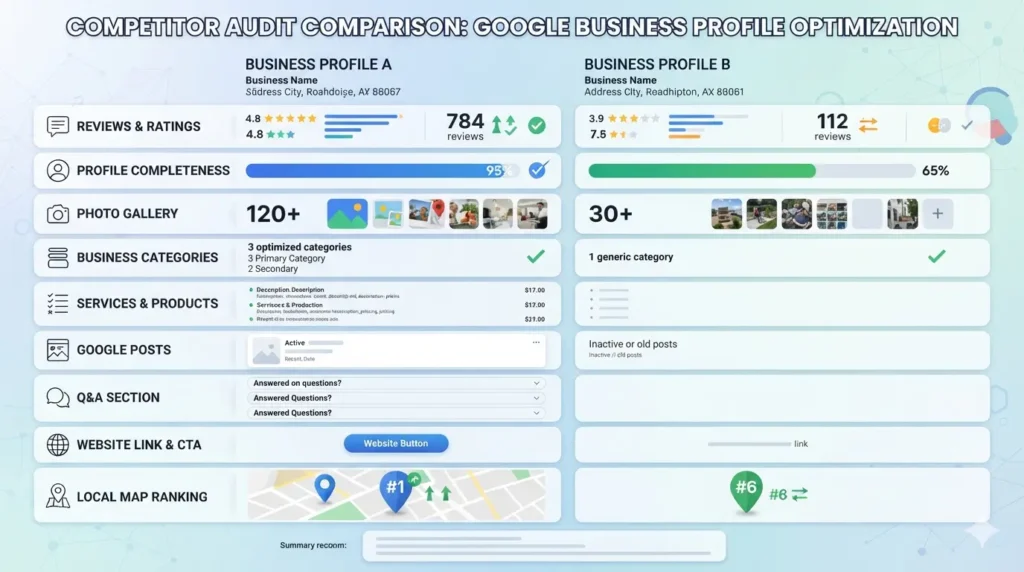Open the blank Profile B photo placeholder
The image size is (1024, 572).
tap(867, 214)
